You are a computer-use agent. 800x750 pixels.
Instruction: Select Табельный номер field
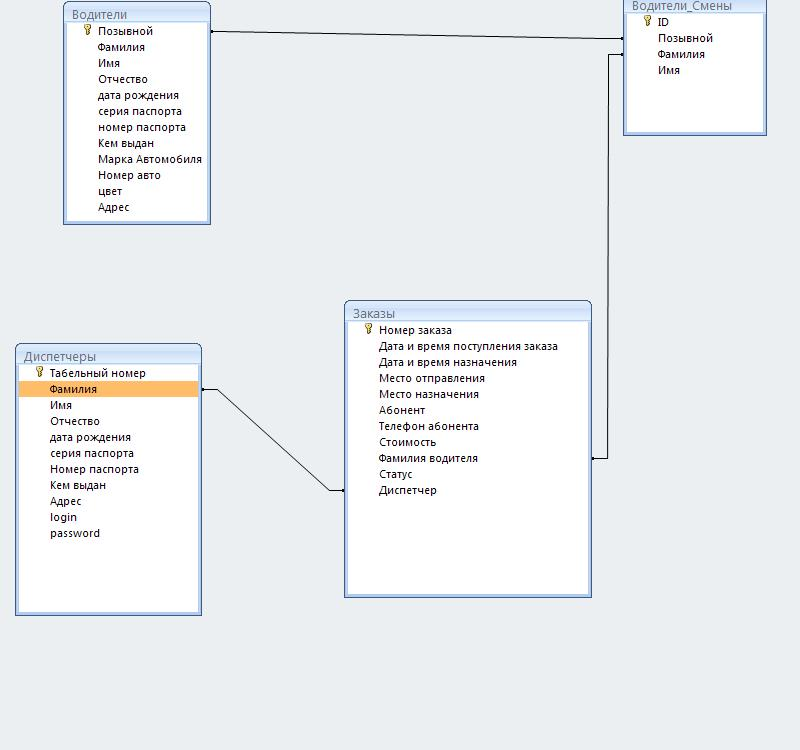pyautogui.click(x=97, y=373)
